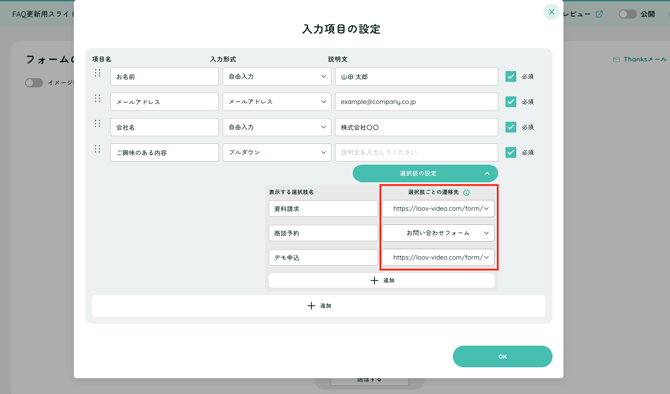Click the external-link preview icon
Viewport: 670px width, 394px height.
point(599,14)
